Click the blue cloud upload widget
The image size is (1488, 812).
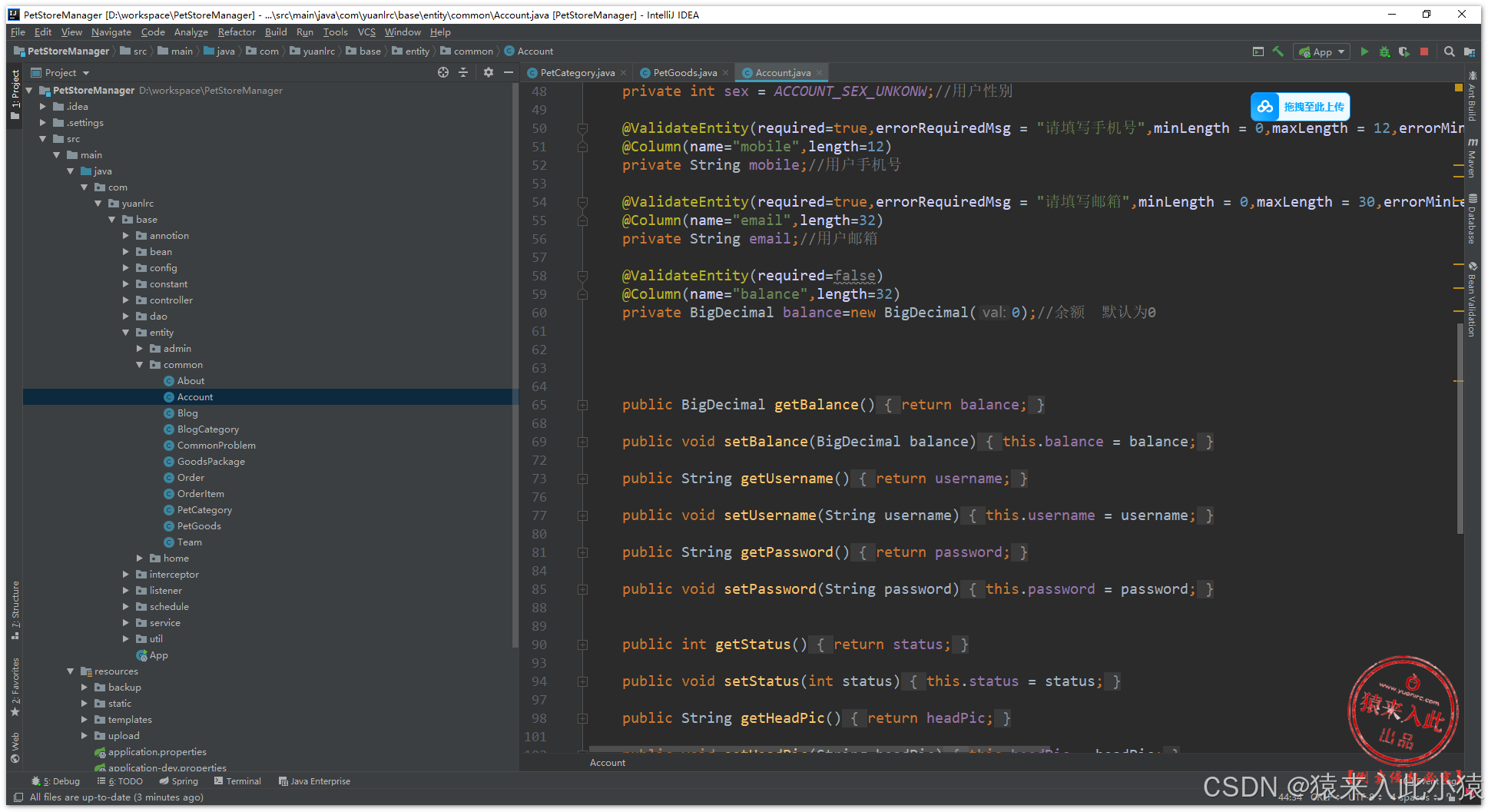1300,107
